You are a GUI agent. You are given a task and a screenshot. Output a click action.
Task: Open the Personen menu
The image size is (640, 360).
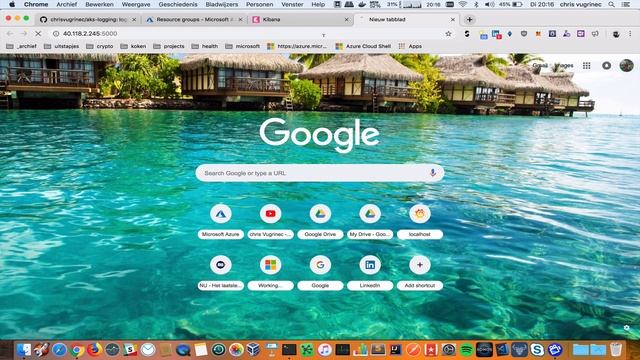(260, 4)
